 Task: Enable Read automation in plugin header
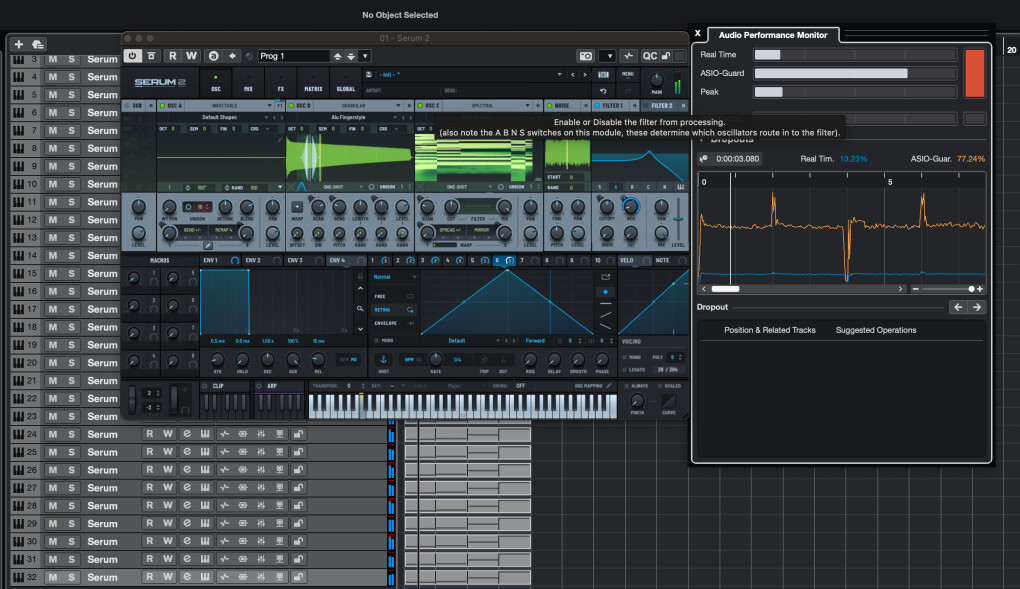point(172,56)
